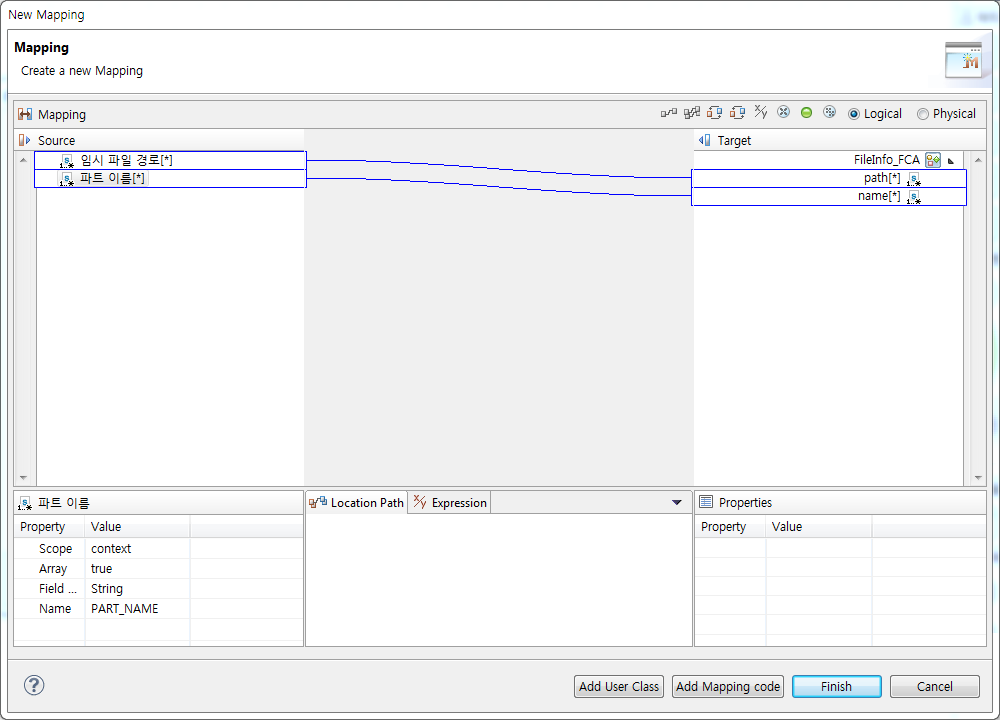Click the string type badge on path[*]
Screen dimensions: 1002x722
(913, 178)
